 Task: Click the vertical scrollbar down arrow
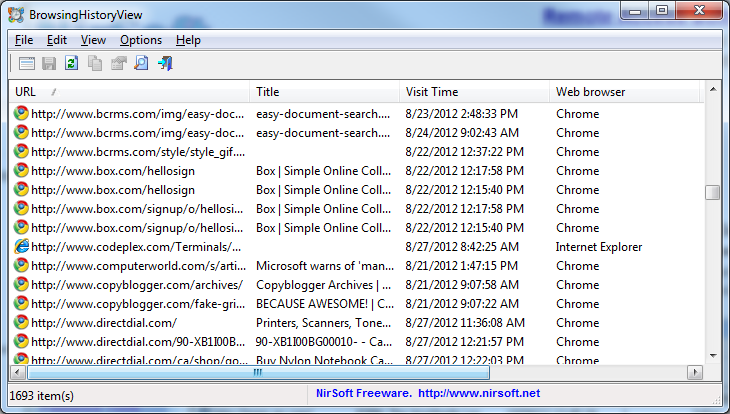[713, 356]
